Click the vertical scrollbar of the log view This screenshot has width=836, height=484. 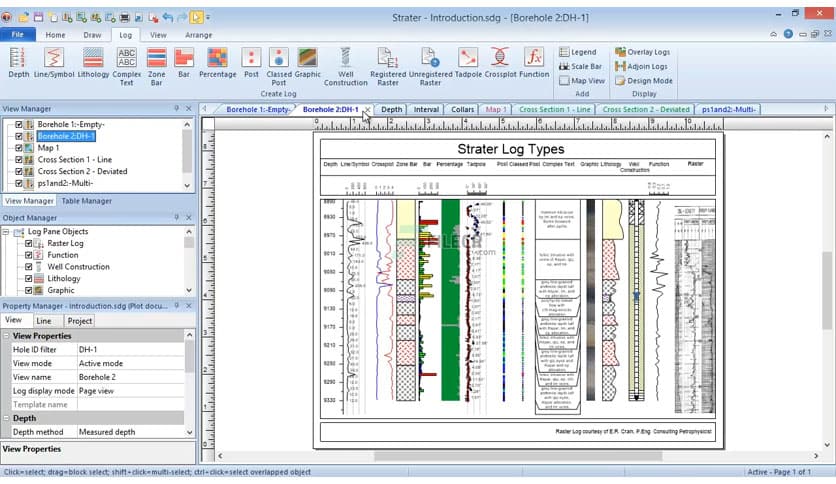pos(827,291)
